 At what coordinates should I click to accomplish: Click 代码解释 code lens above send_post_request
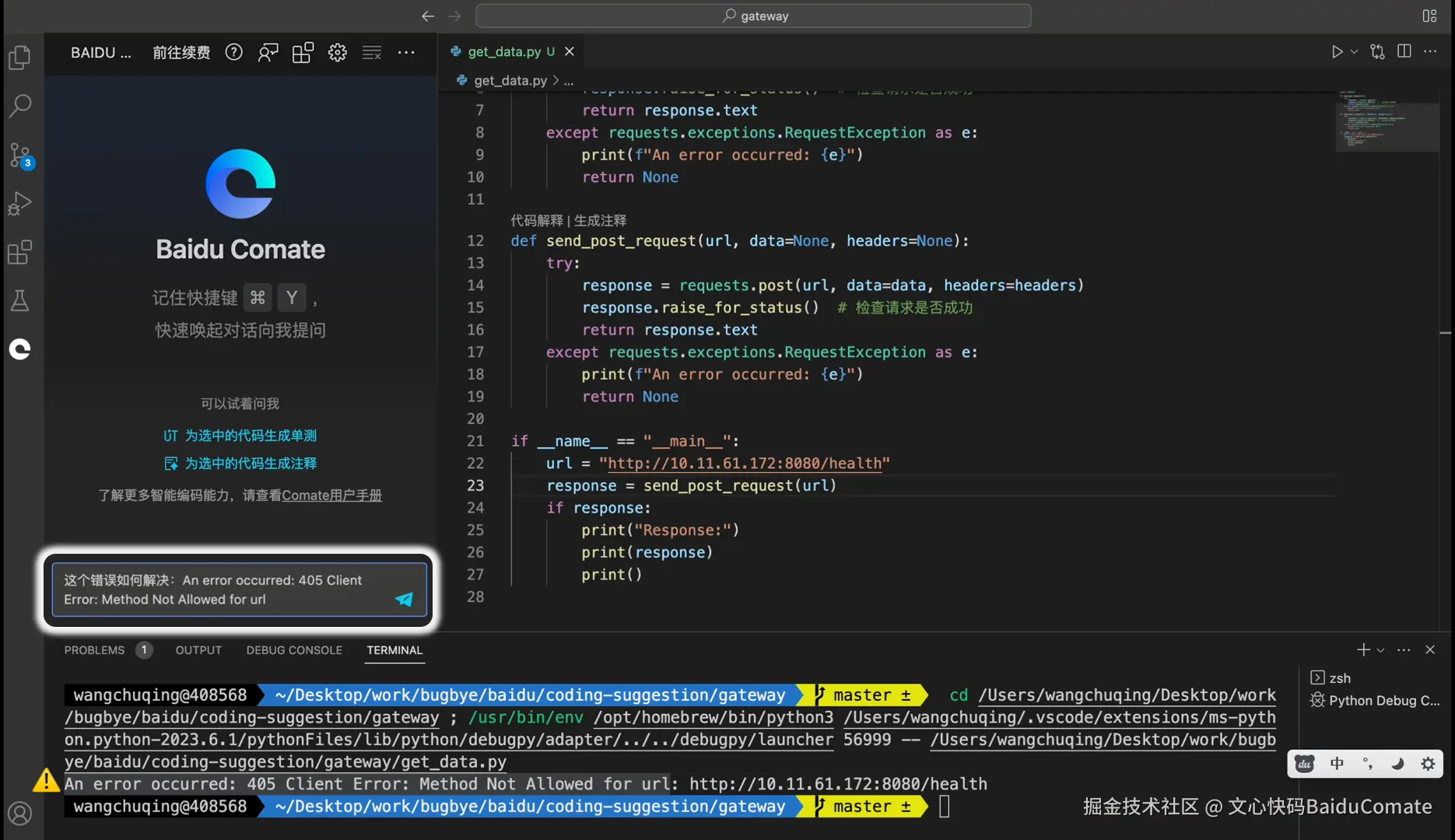point(536,221)
